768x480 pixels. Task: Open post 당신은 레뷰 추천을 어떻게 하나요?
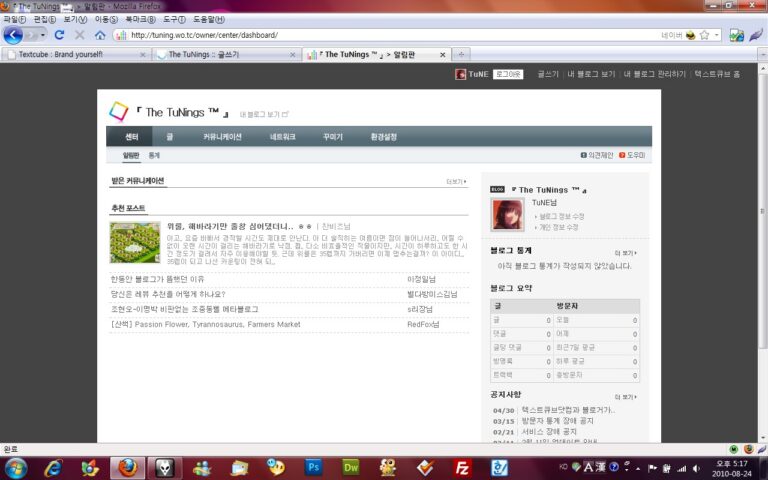(x=168, y=294)
